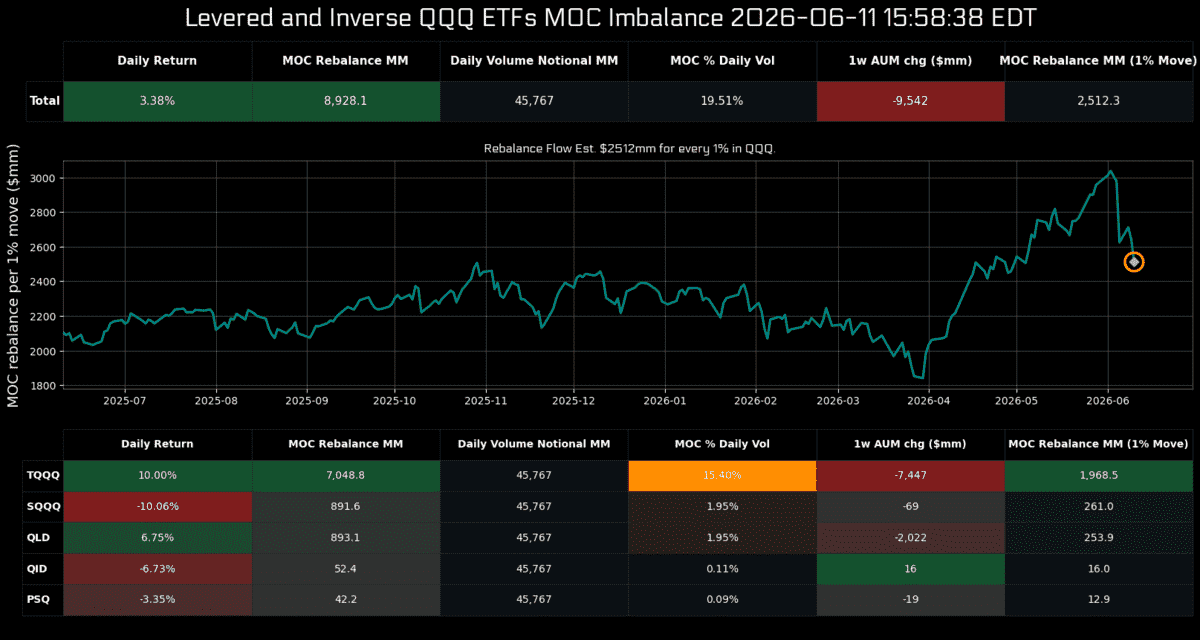This screenshot has width=1200, height=640.
Task: Click the PSQ 42.2 MOC rebalance cell
Action: (346, 599)
